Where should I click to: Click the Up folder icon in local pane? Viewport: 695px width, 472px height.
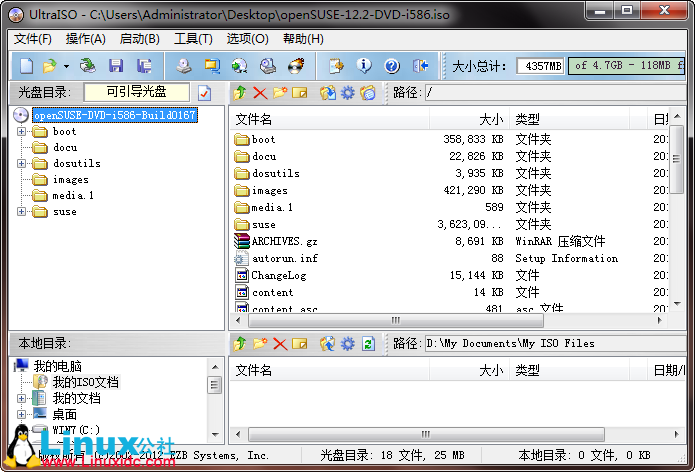click(240, 343)
